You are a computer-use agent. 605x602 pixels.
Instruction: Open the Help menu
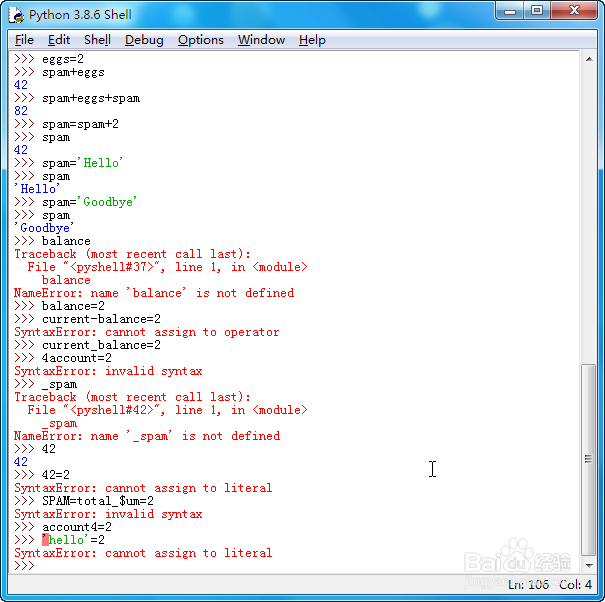point(312,40)
